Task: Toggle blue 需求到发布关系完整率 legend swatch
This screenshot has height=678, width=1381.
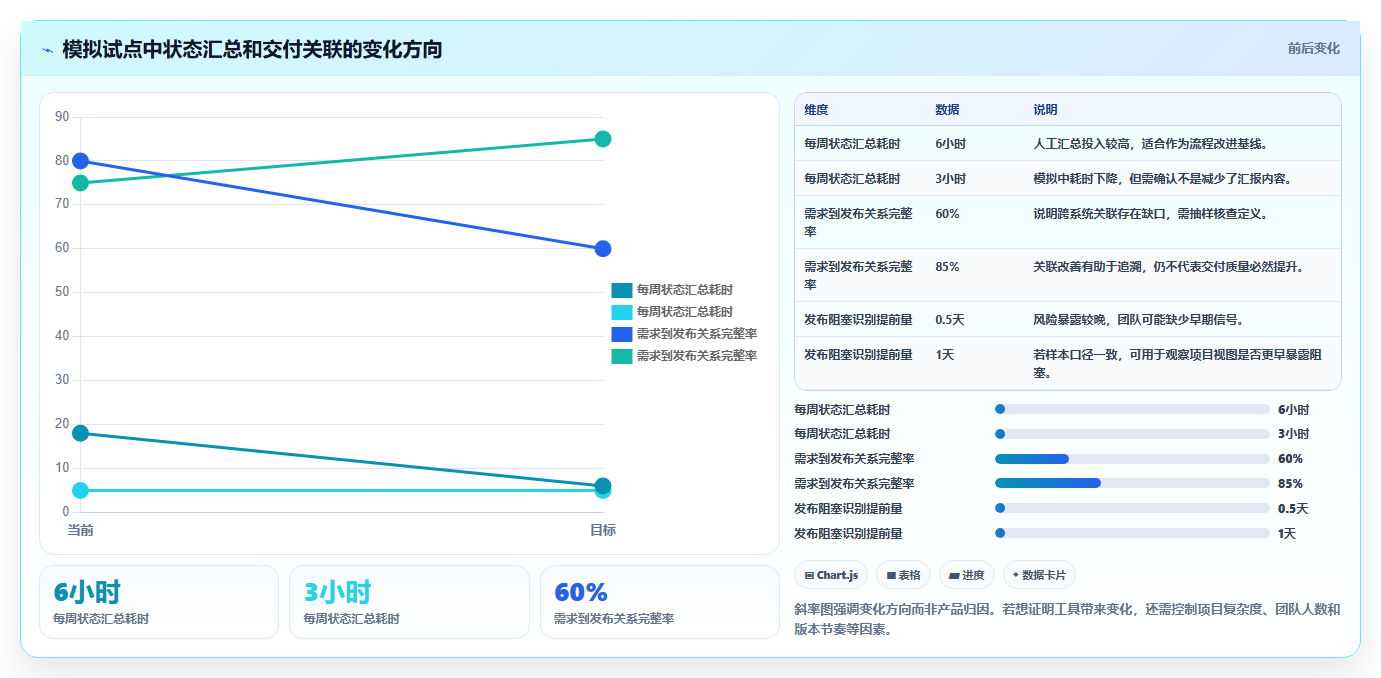Action: 622,334
